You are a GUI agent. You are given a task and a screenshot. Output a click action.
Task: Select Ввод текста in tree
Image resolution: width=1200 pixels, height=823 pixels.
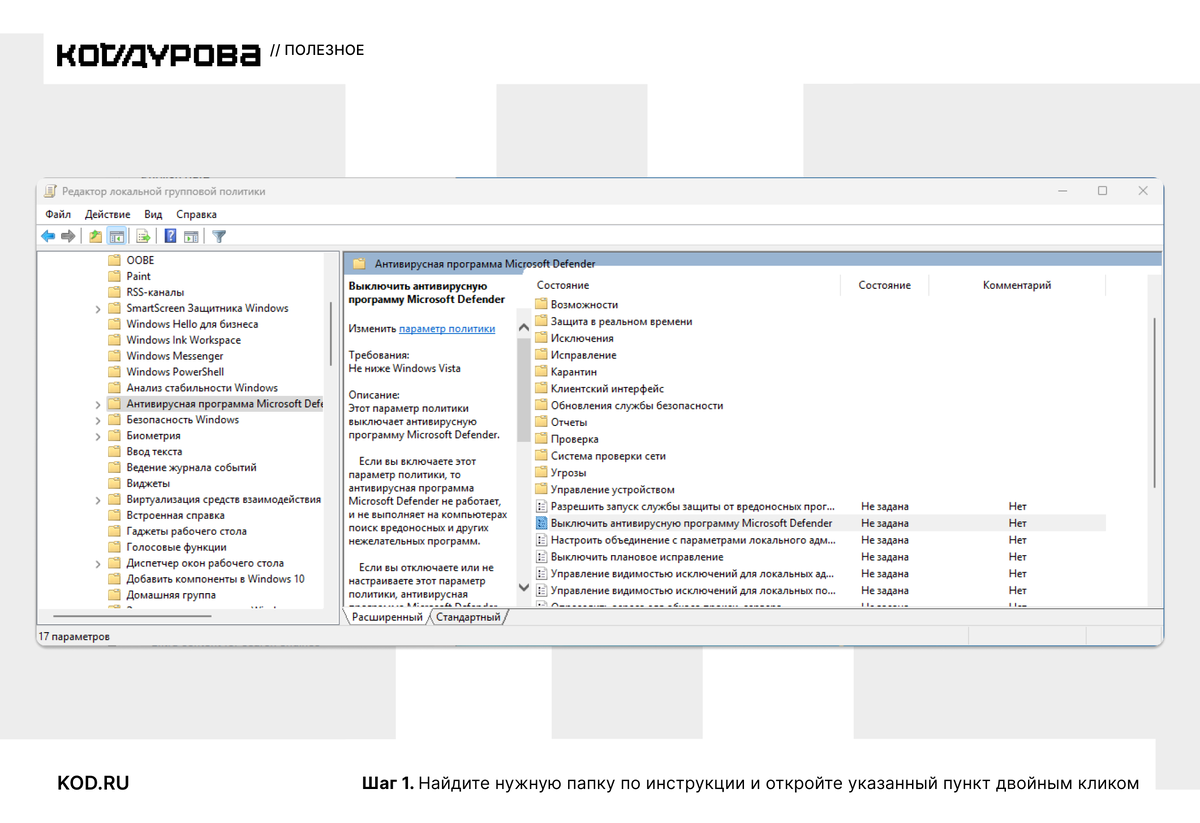click(x=154, y=452)
